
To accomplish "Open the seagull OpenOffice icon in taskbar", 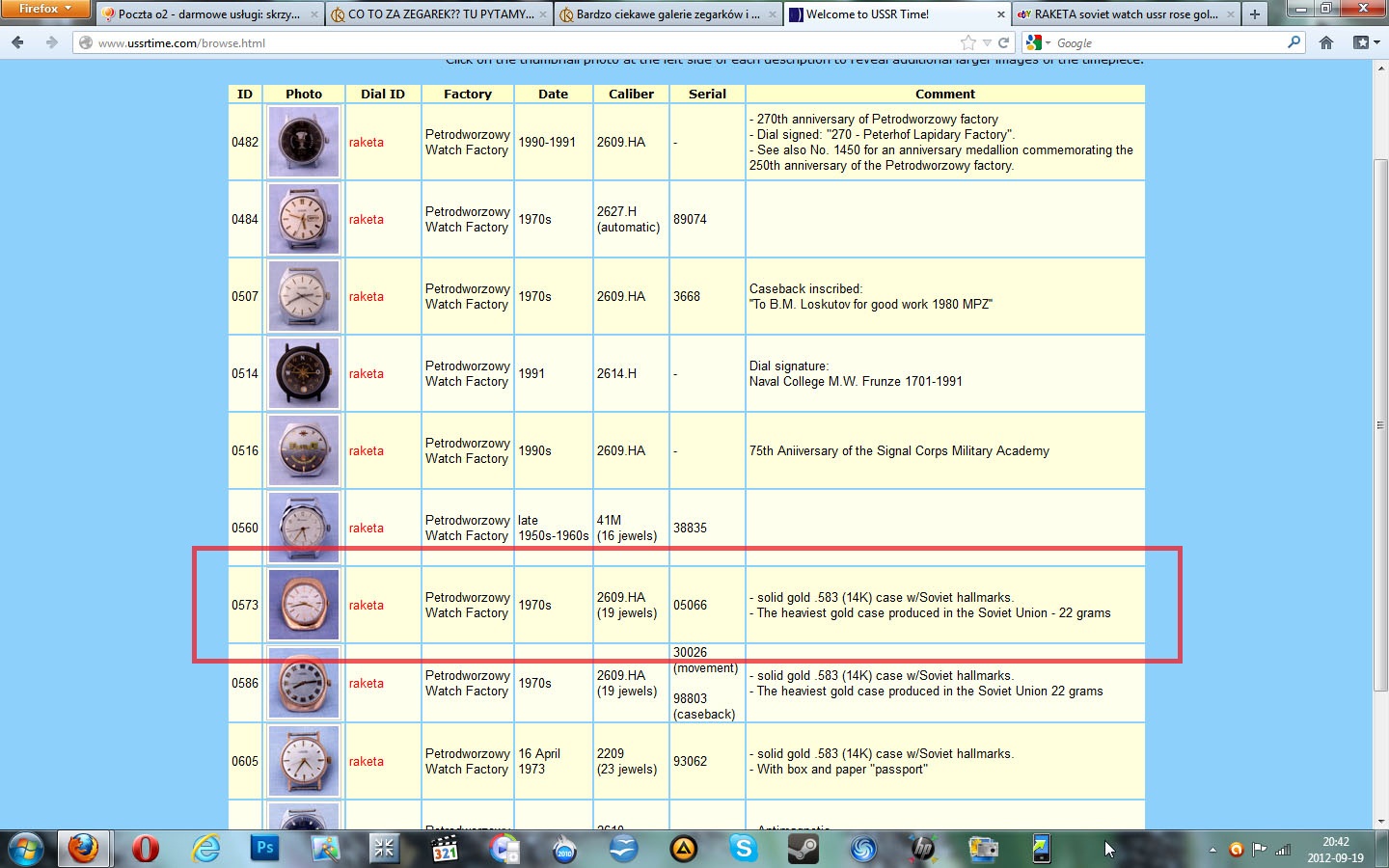I will tap(624, 849).
